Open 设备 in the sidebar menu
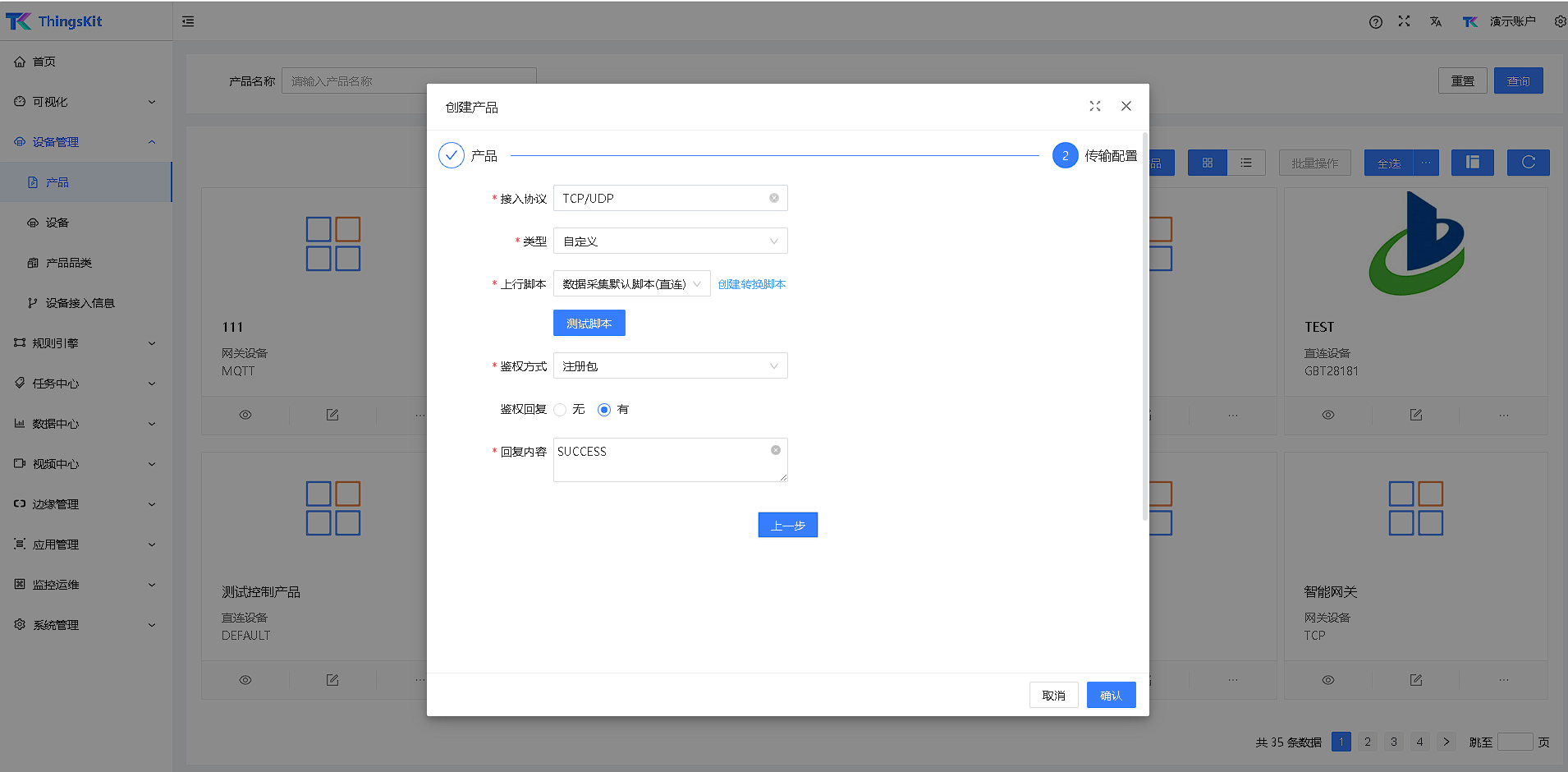 click(57, 223)
